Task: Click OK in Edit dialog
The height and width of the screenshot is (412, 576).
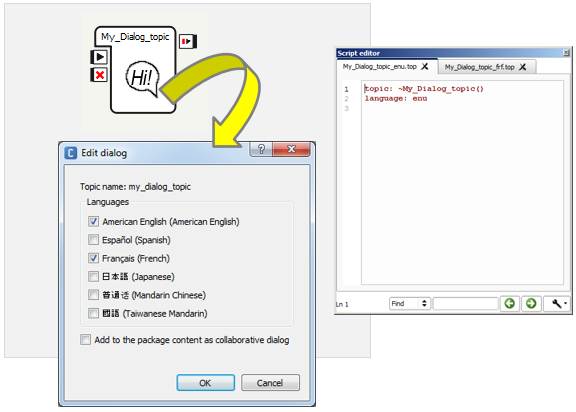Action: click(206, 383)
